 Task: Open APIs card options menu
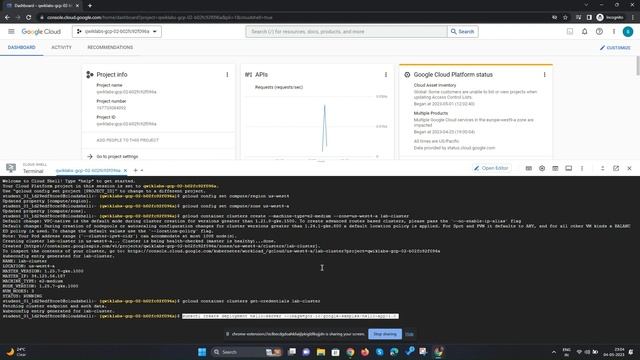386,75
